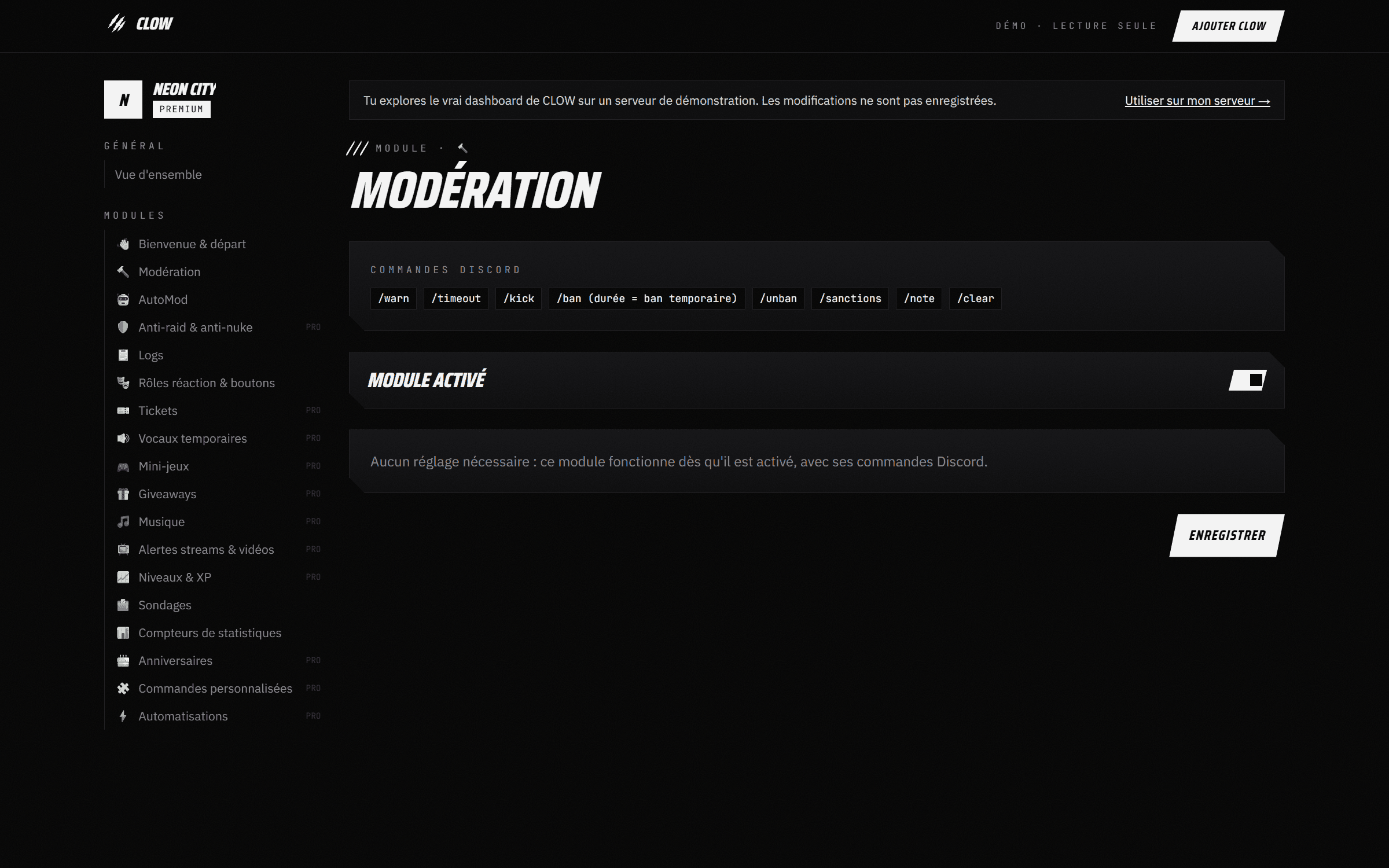Select the Mini-jeux gamepad icon

point(123,466)
